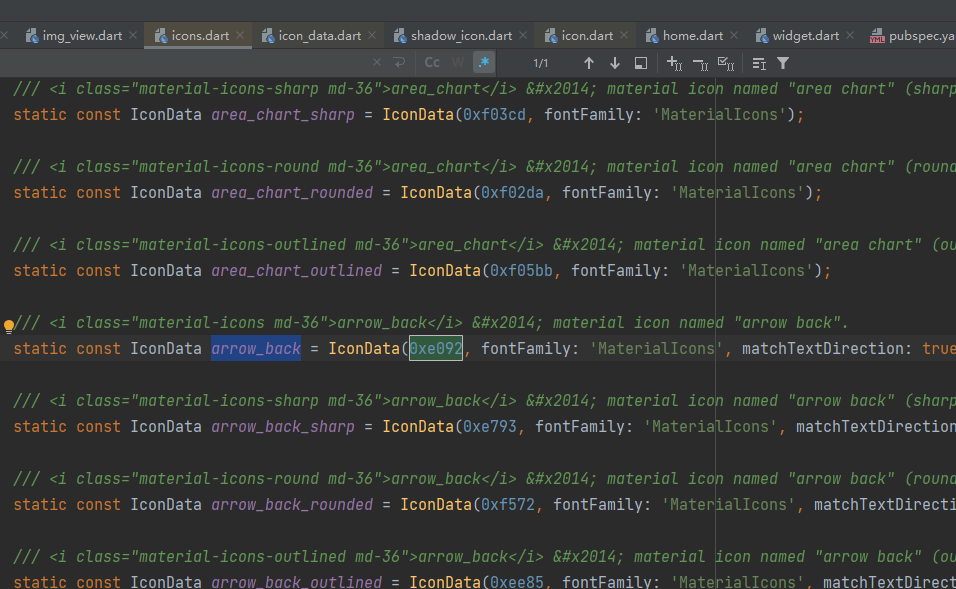Image resolution: width=956 pixels, height=589 pixels.
Task: Open all matches in Find window
Action: click(x=640, y=62)
